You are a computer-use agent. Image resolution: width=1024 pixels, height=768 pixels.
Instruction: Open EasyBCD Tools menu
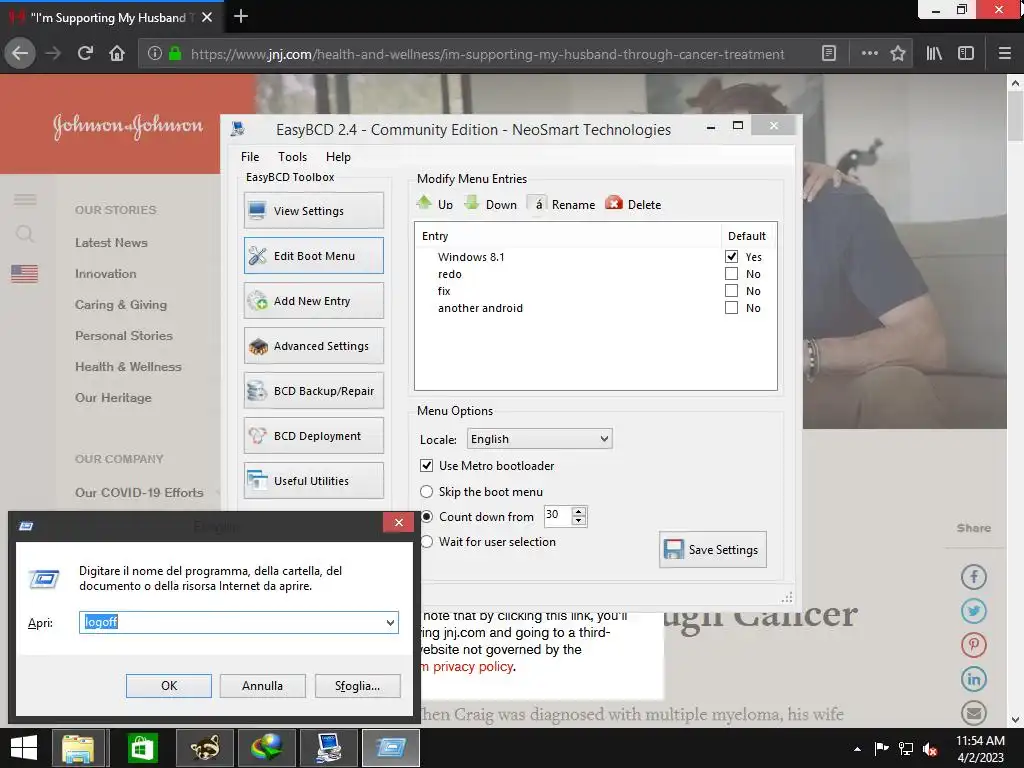click(292, 157)
